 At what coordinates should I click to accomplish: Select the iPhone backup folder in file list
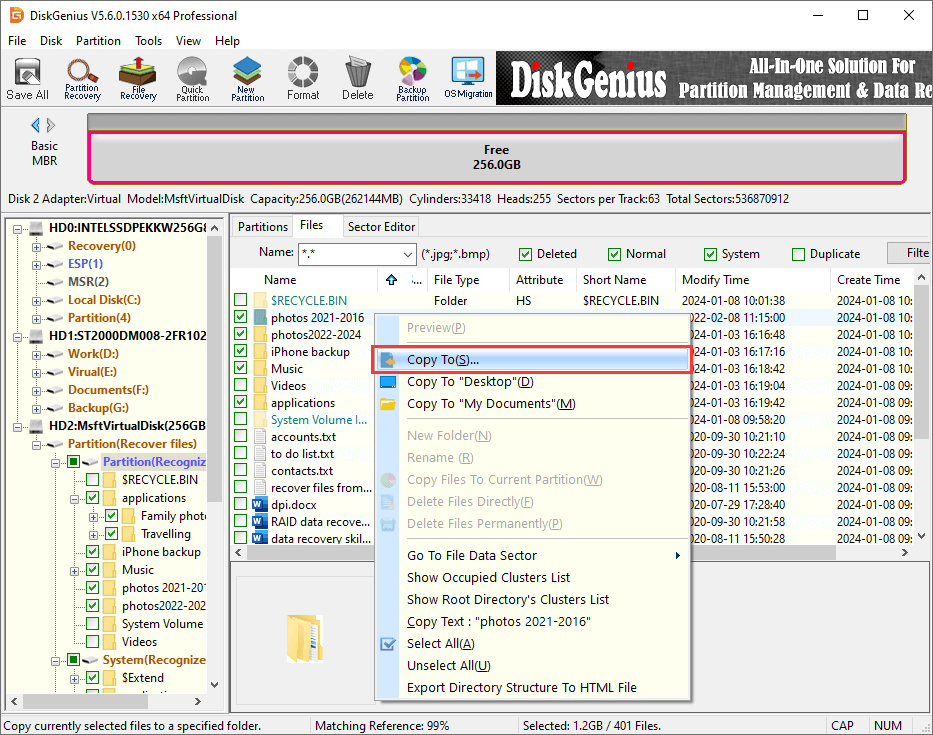(310, 352)
